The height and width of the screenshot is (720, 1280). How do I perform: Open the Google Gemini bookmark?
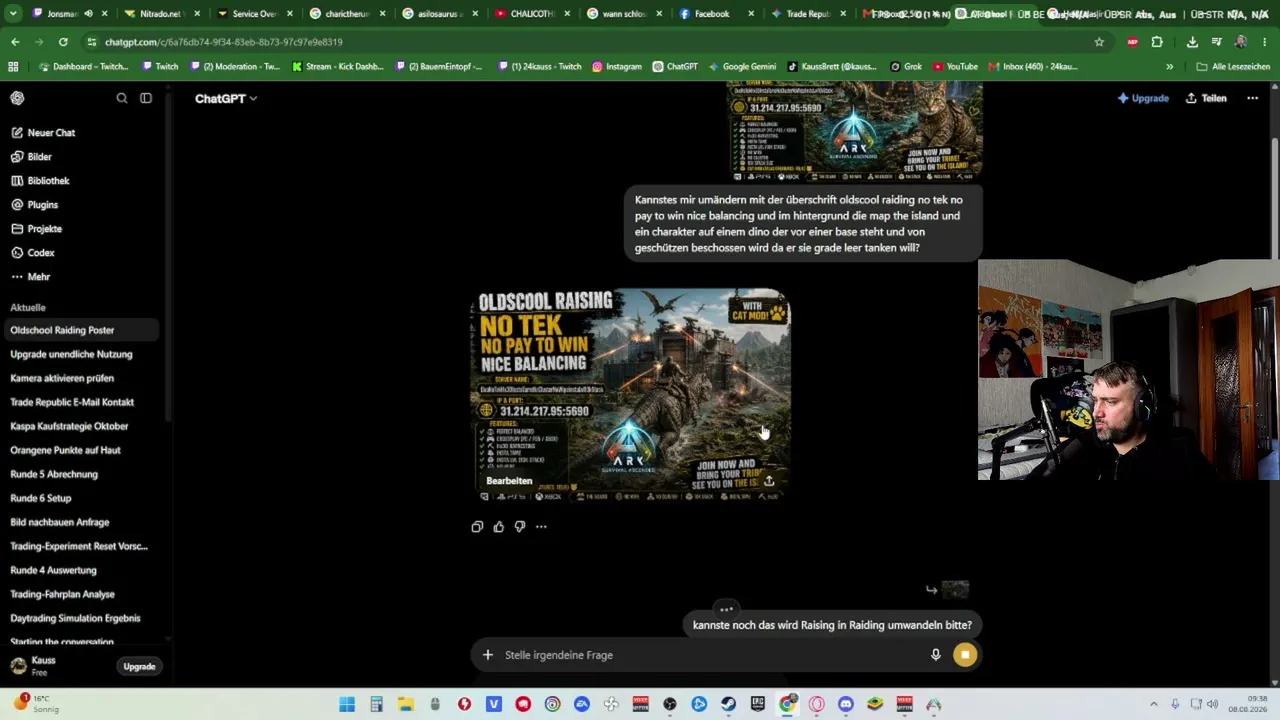click(x=742, y=67)
